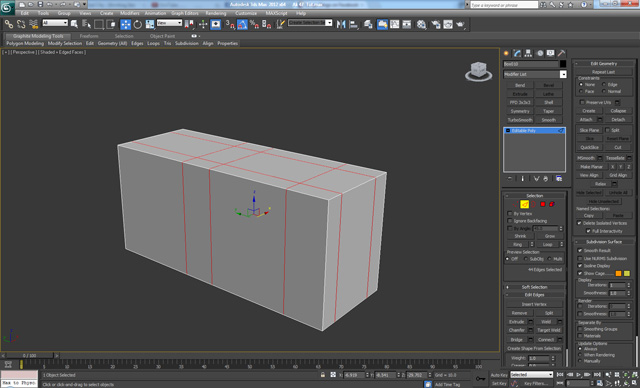
Task: Click the Connect button
Action: (x=546, y=339)
